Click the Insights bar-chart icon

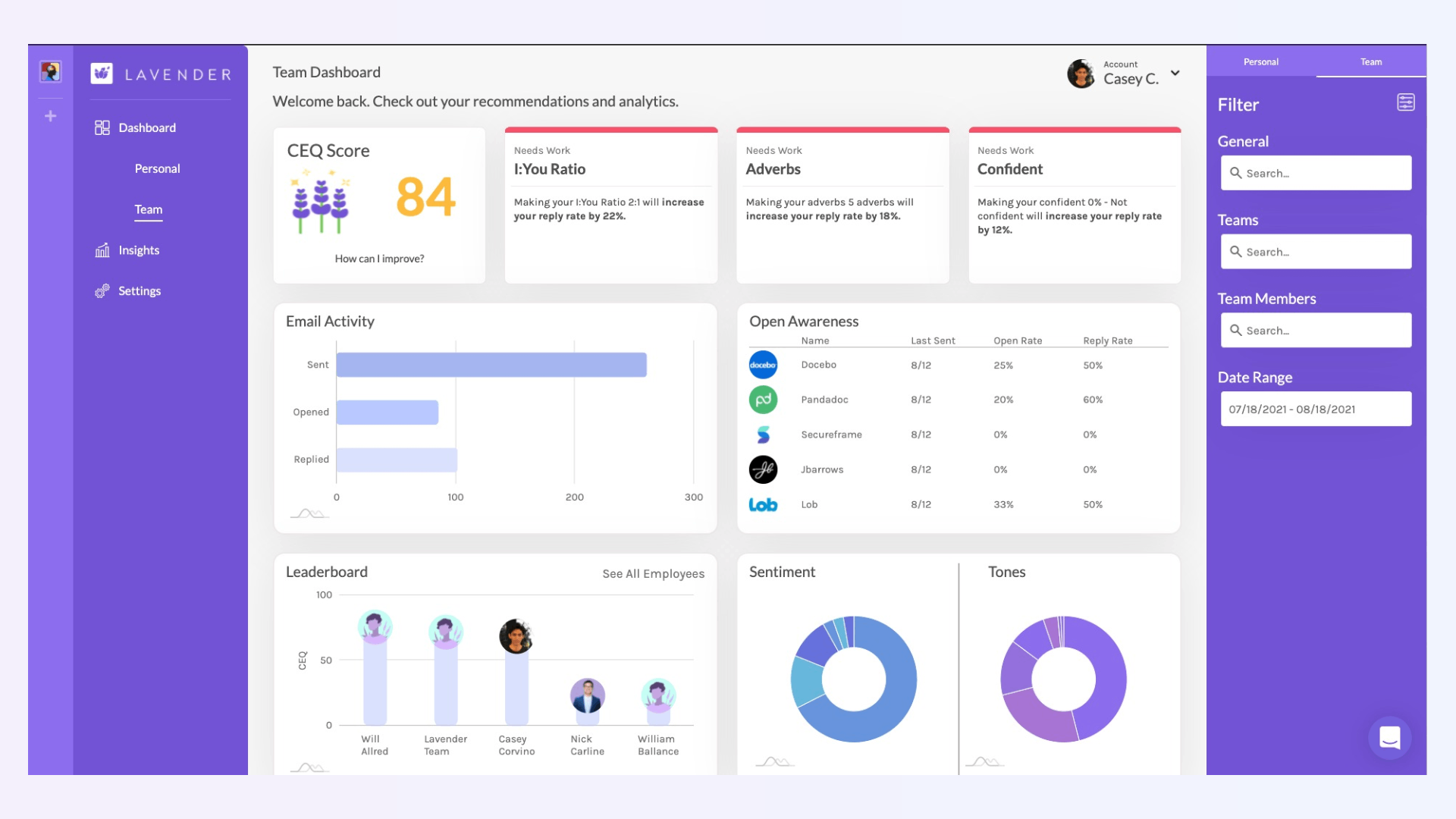pos(102,250)
